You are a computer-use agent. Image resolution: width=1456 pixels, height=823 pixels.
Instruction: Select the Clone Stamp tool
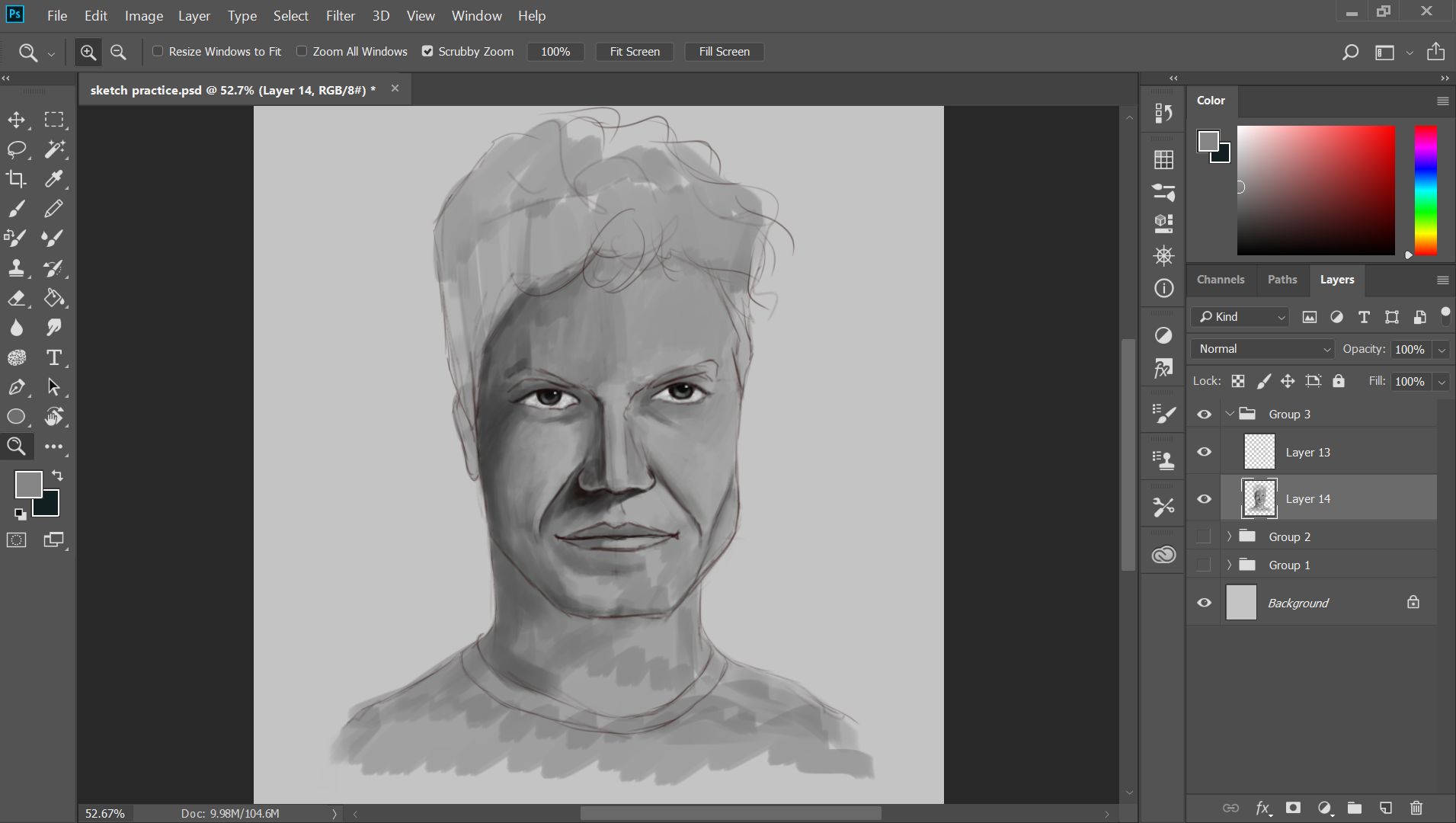pyautogui.click(x=16, y=268)
